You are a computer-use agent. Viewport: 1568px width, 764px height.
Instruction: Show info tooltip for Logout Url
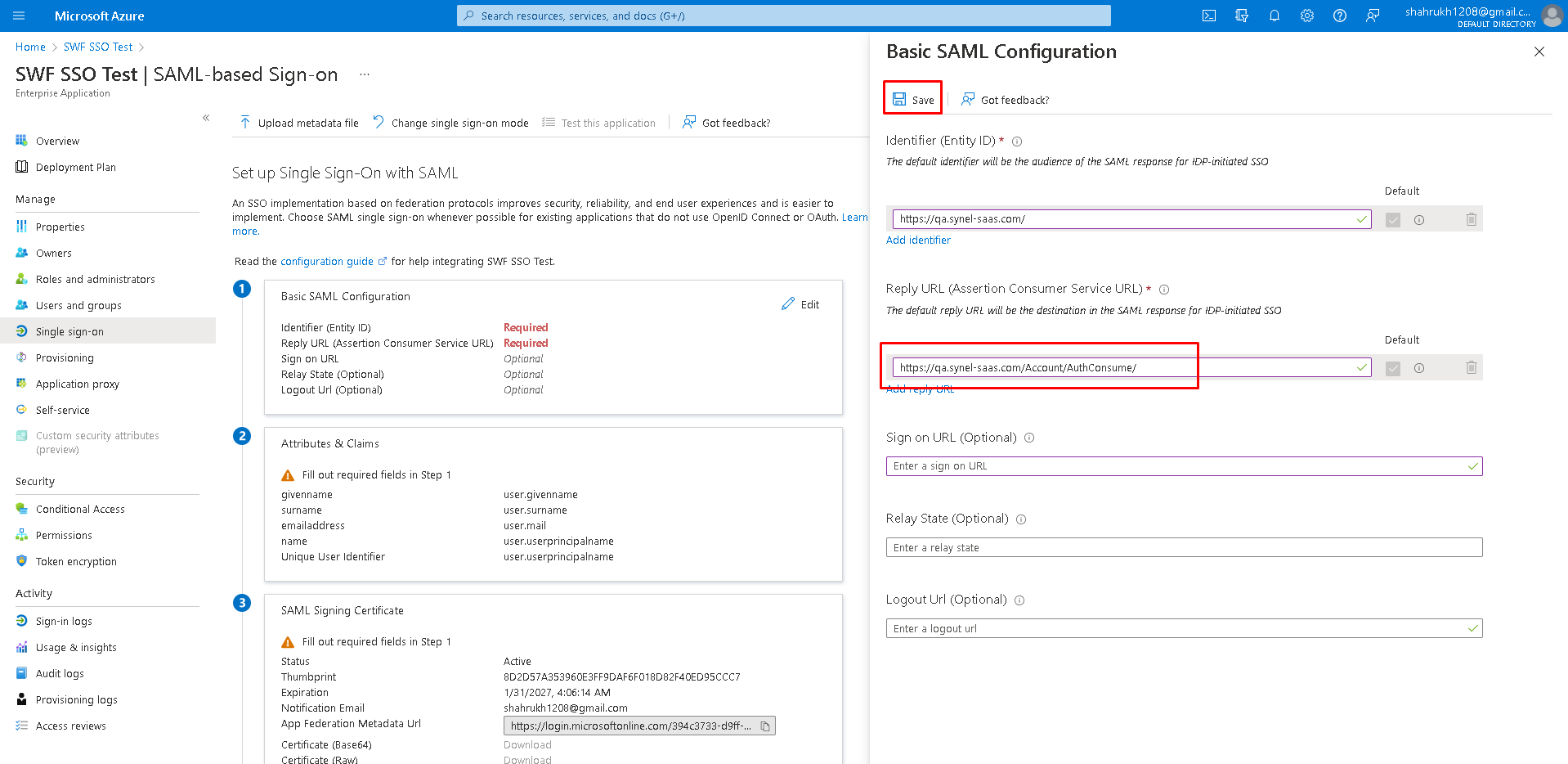pos(1019,600)
